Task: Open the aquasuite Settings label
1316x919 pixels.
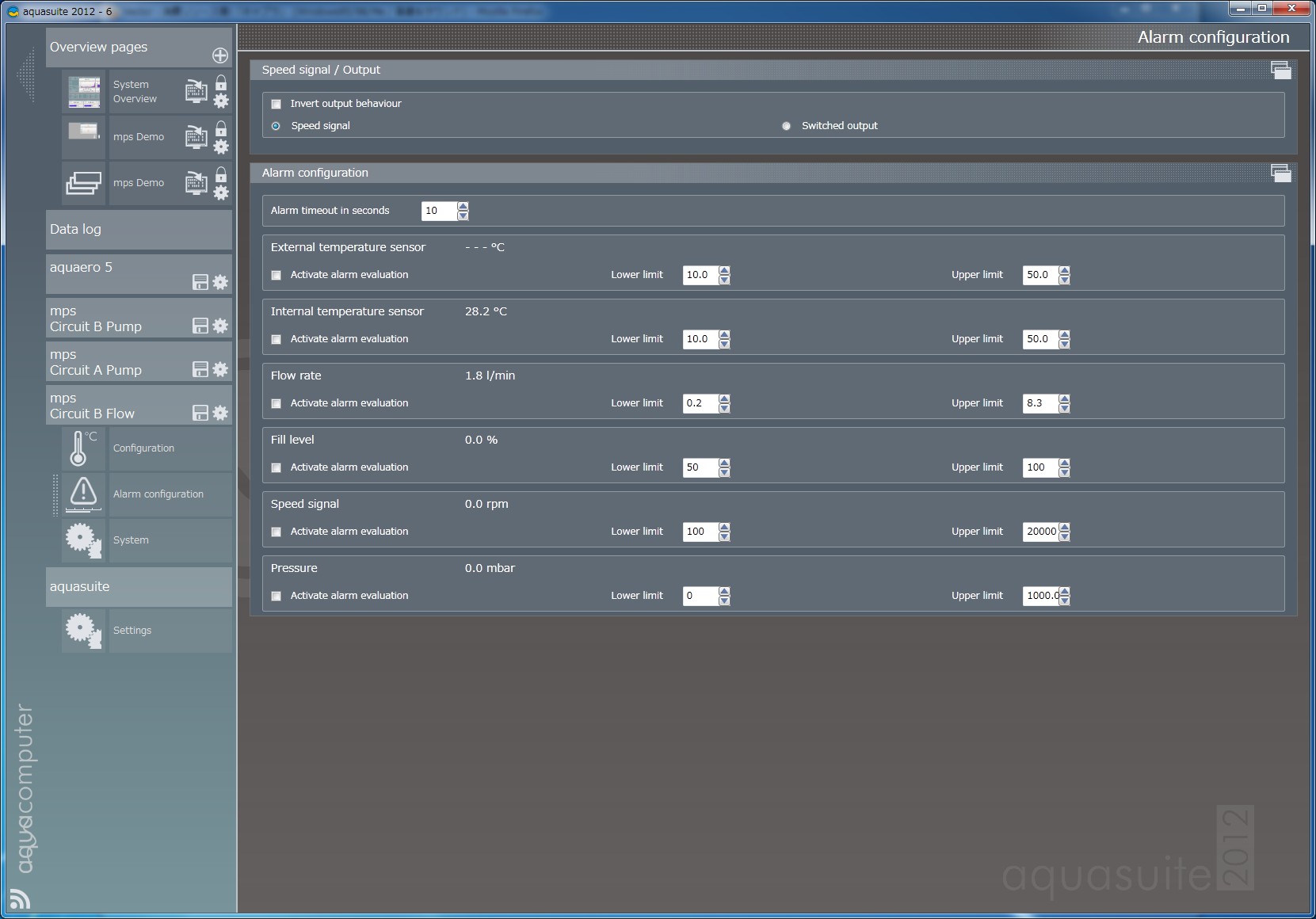Action: [132, 631]
